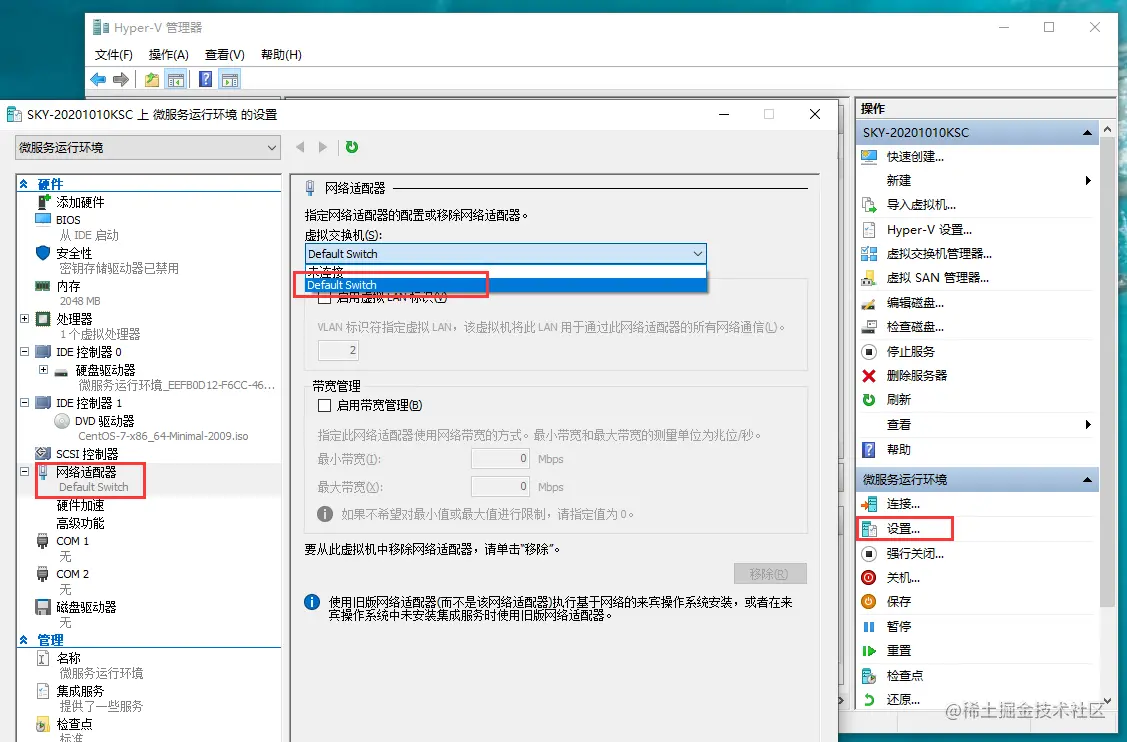Click 编辑磁盘 action
The image size is (1127, 742).
[915, 303]
